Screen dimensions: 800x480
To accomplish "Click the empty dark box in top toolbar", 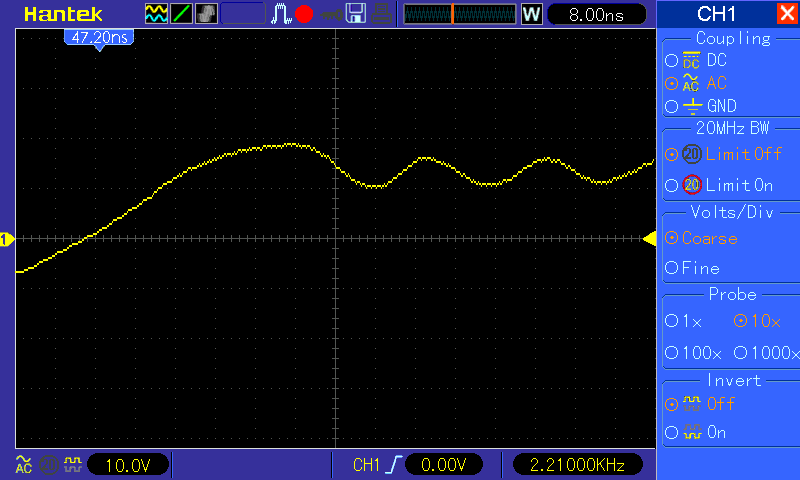I will pyautogui.click(x=243, y=14).
